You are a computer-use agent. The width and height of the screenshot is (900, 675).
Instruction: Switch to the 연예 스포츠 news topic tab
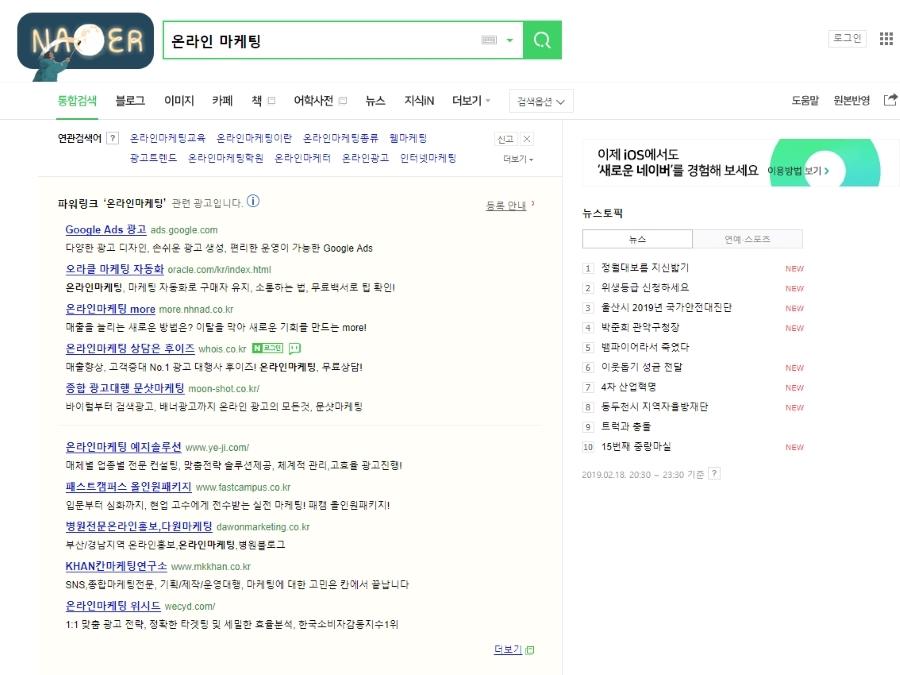click(748, 237)
